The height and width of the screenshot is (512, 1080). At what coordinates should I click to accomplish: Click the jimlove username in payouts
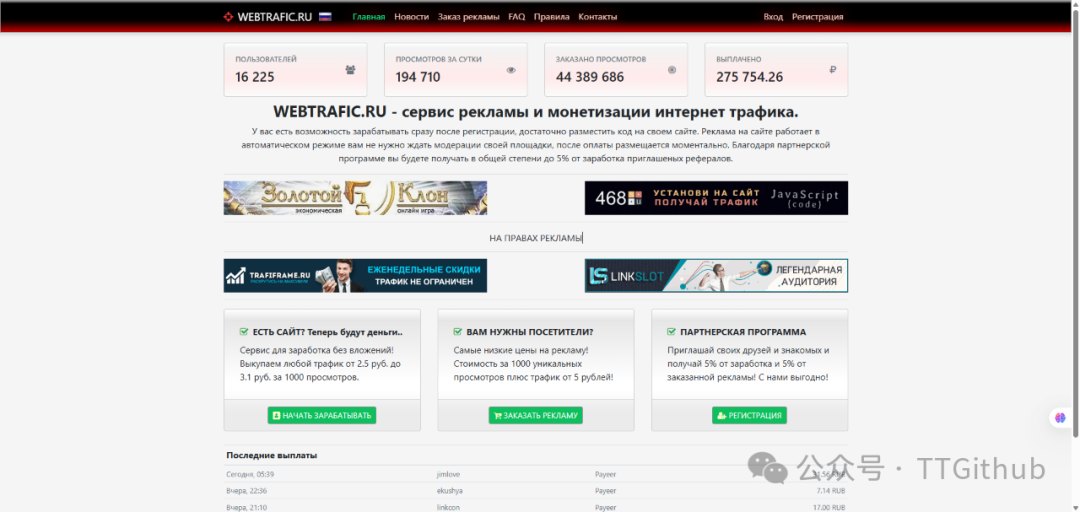[x=448, y=475]
